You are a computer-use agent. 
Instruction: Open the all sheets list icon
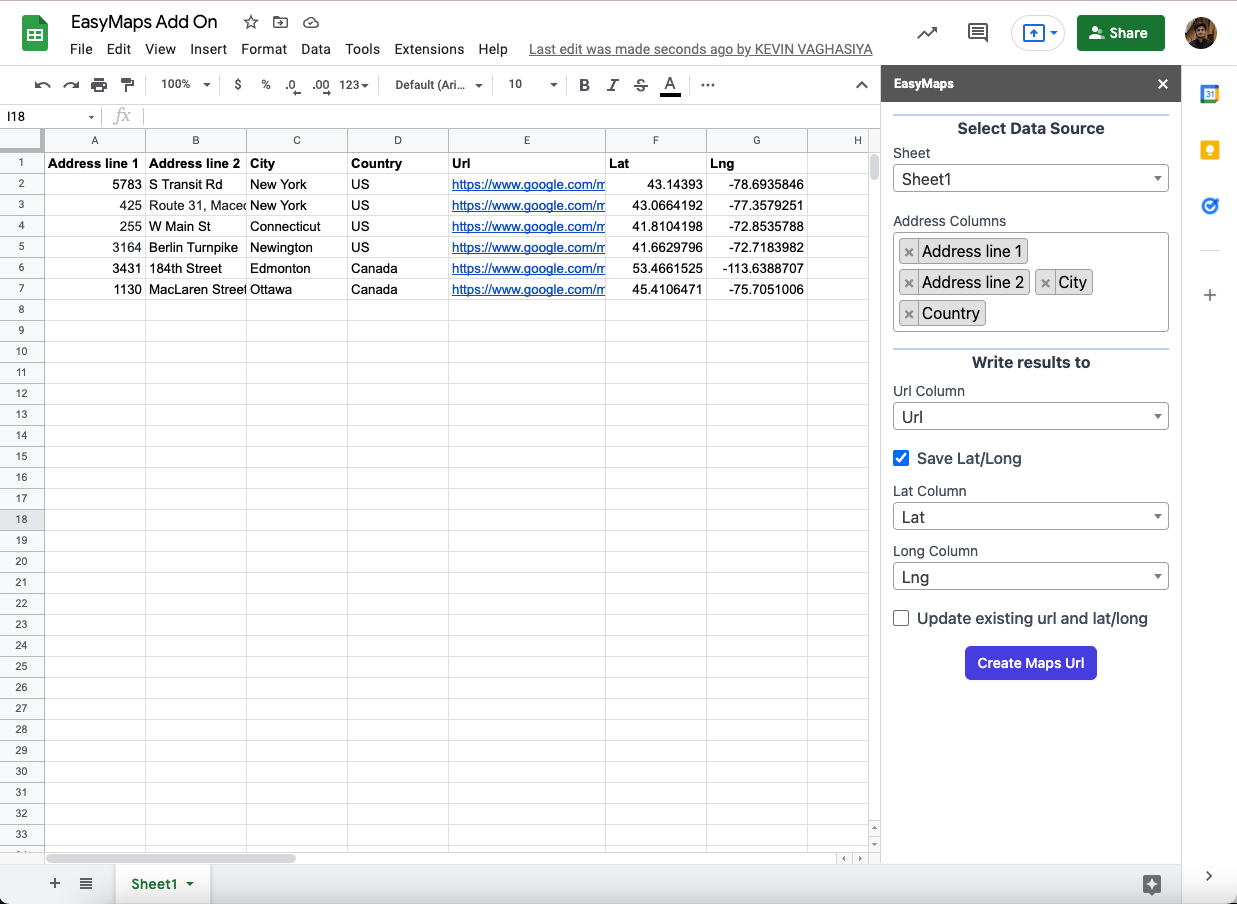click(86, 883)
